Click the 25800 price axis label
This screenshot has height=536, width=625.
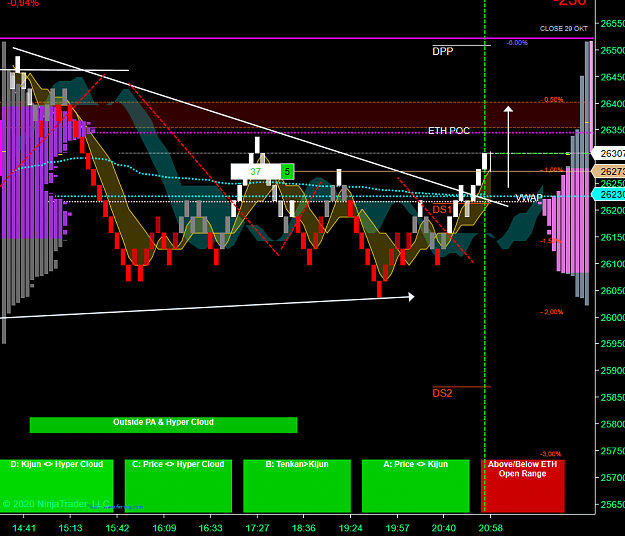(613, 424)
